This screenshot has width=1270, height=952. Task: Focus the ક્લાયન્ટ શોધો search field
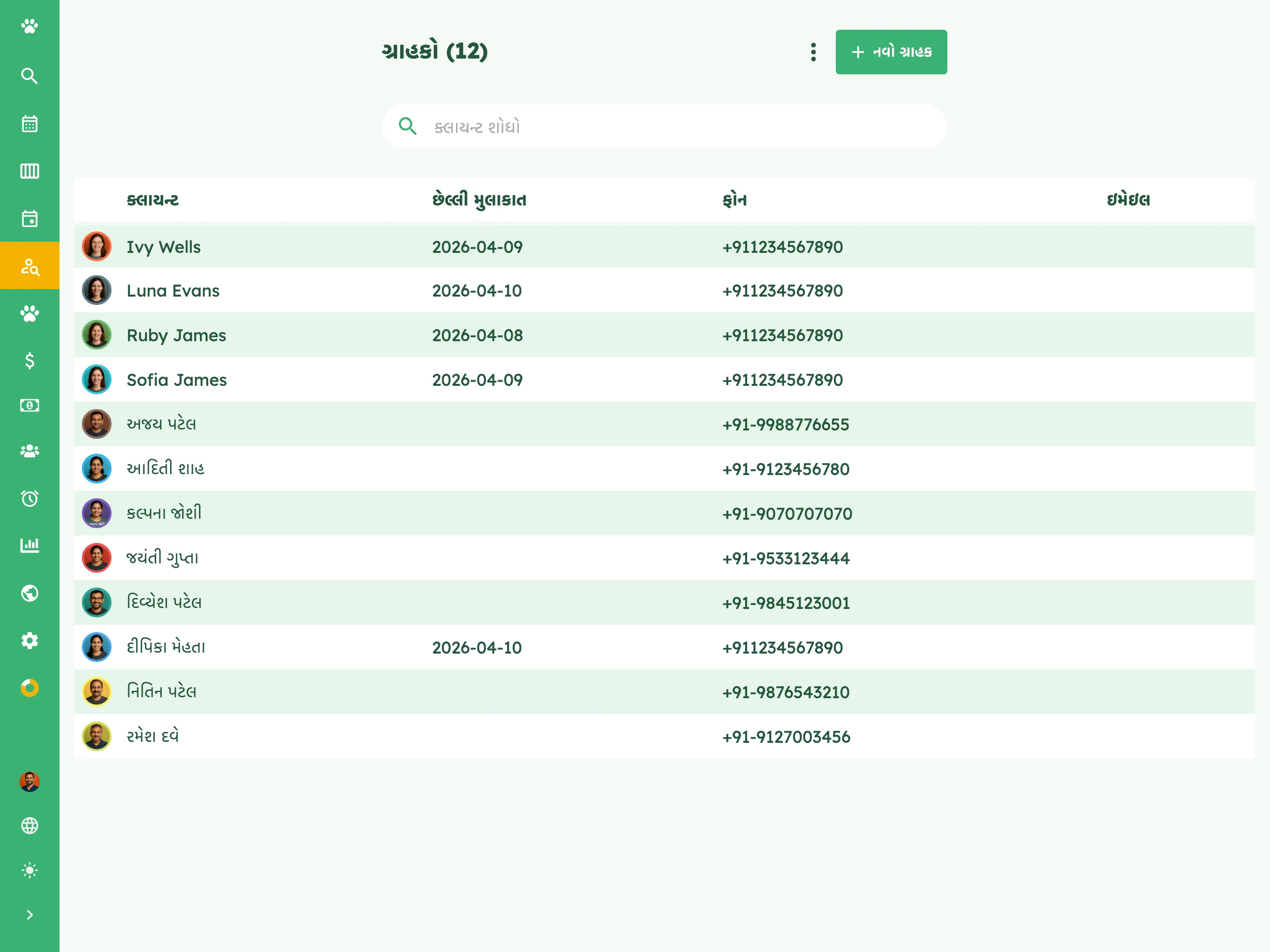tap(664, 126)
